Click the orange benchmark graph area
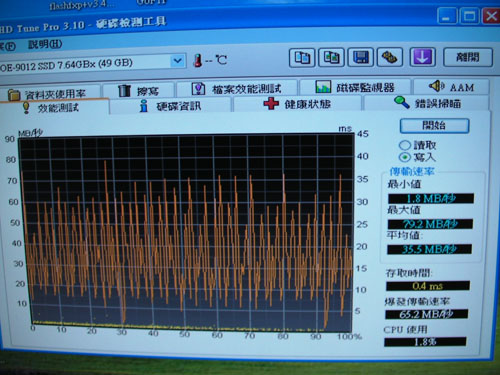 (x=187, y=232)
